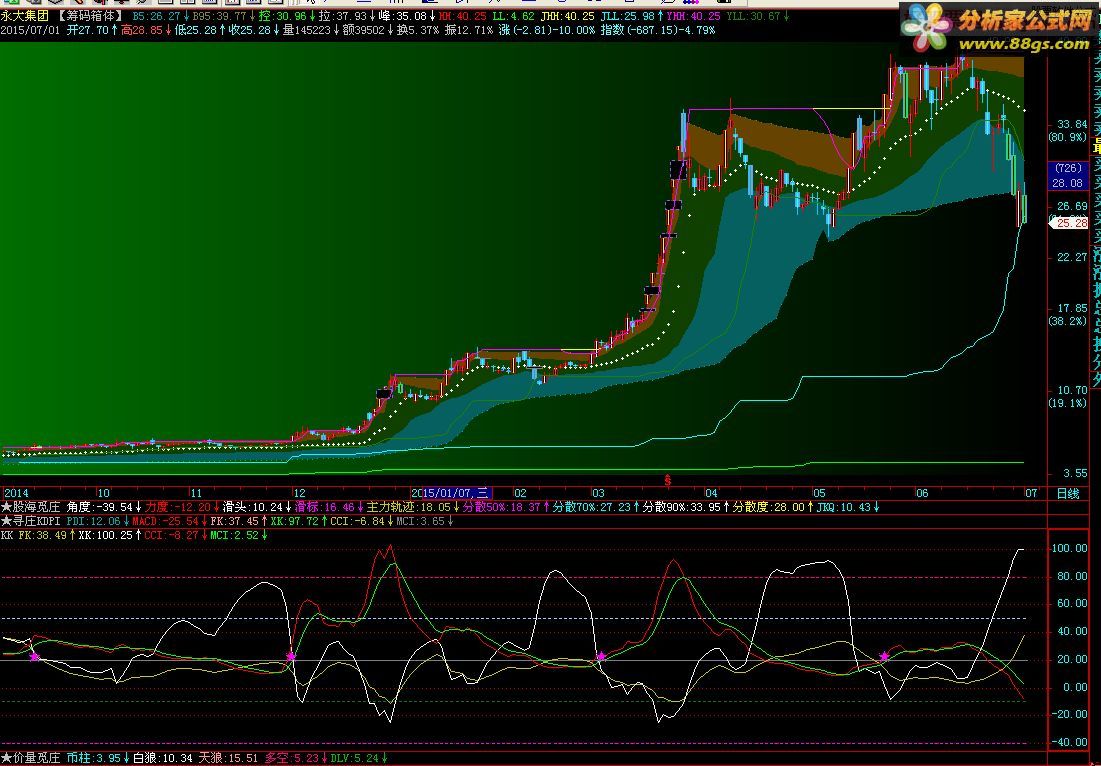Select the opening price 开27.70
1101x766 pixels.
(x=87, y=30)
